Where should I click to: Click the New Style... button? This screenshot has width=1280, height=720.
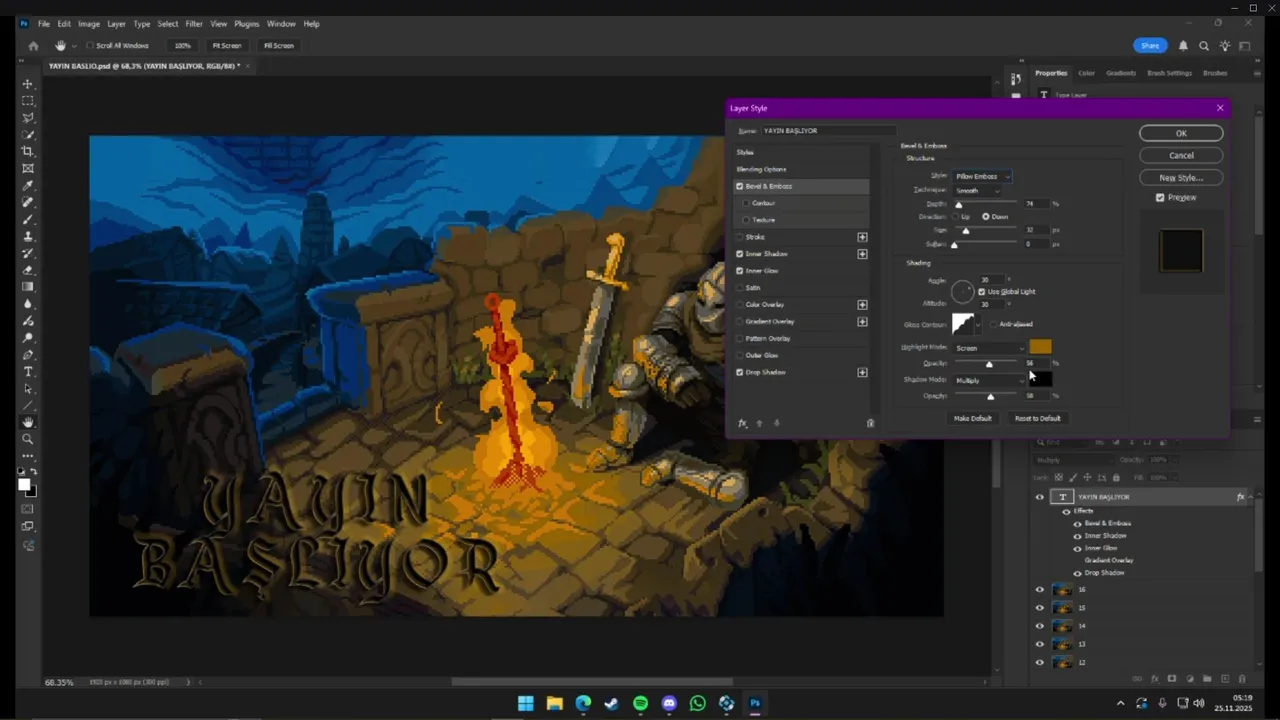coord(1181,177)
